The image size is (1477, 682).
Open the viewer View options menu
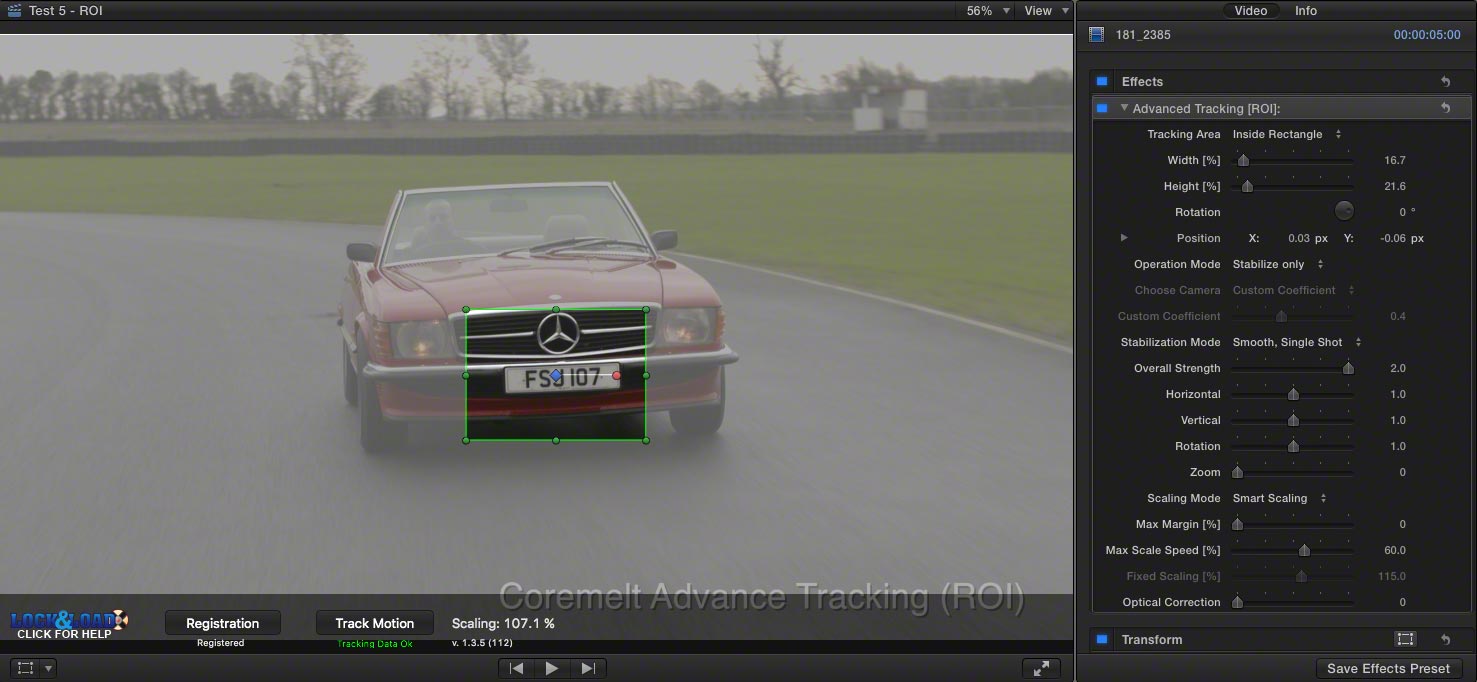click(1046, 11)
